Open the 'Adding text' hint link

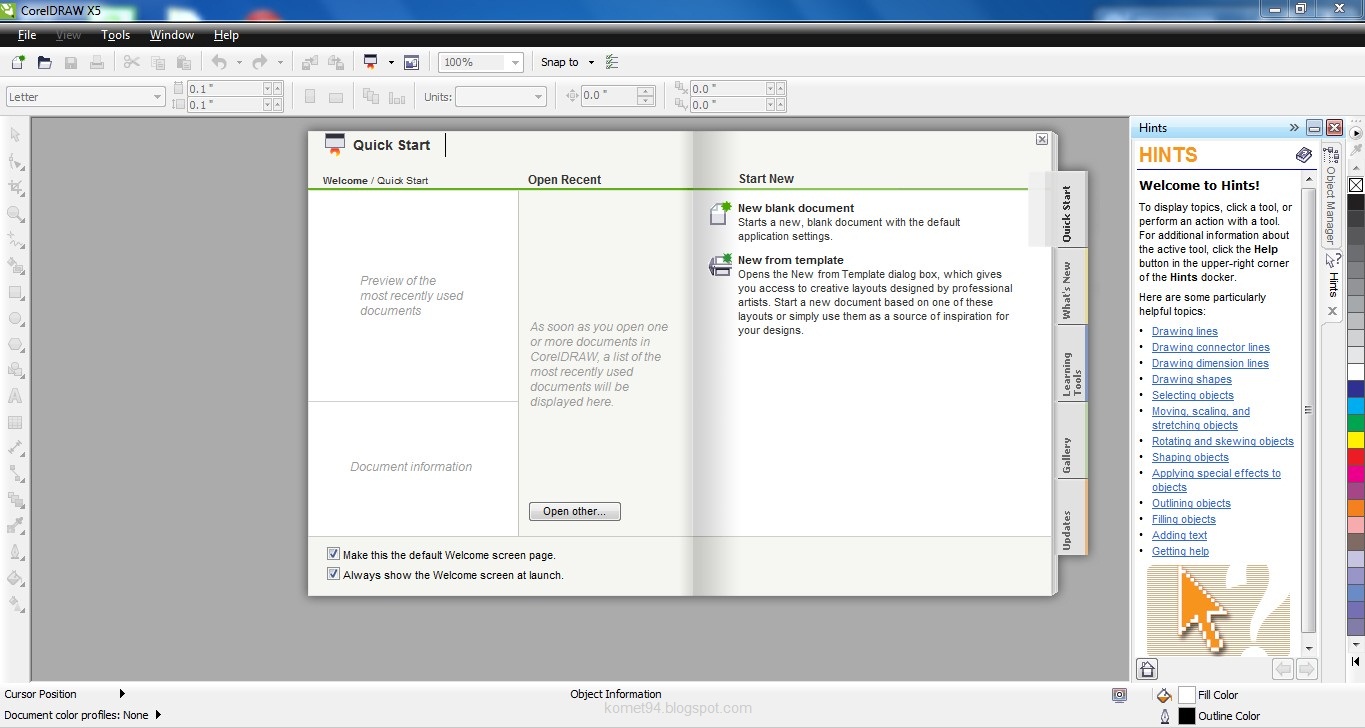(1180, 535)
